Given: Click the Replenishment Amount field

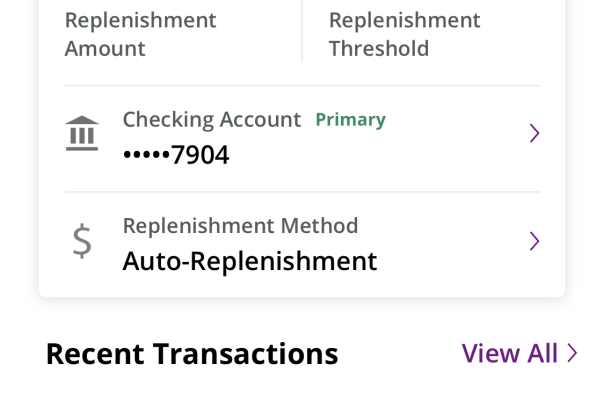Looking at the screenshot, I should 141,34.
